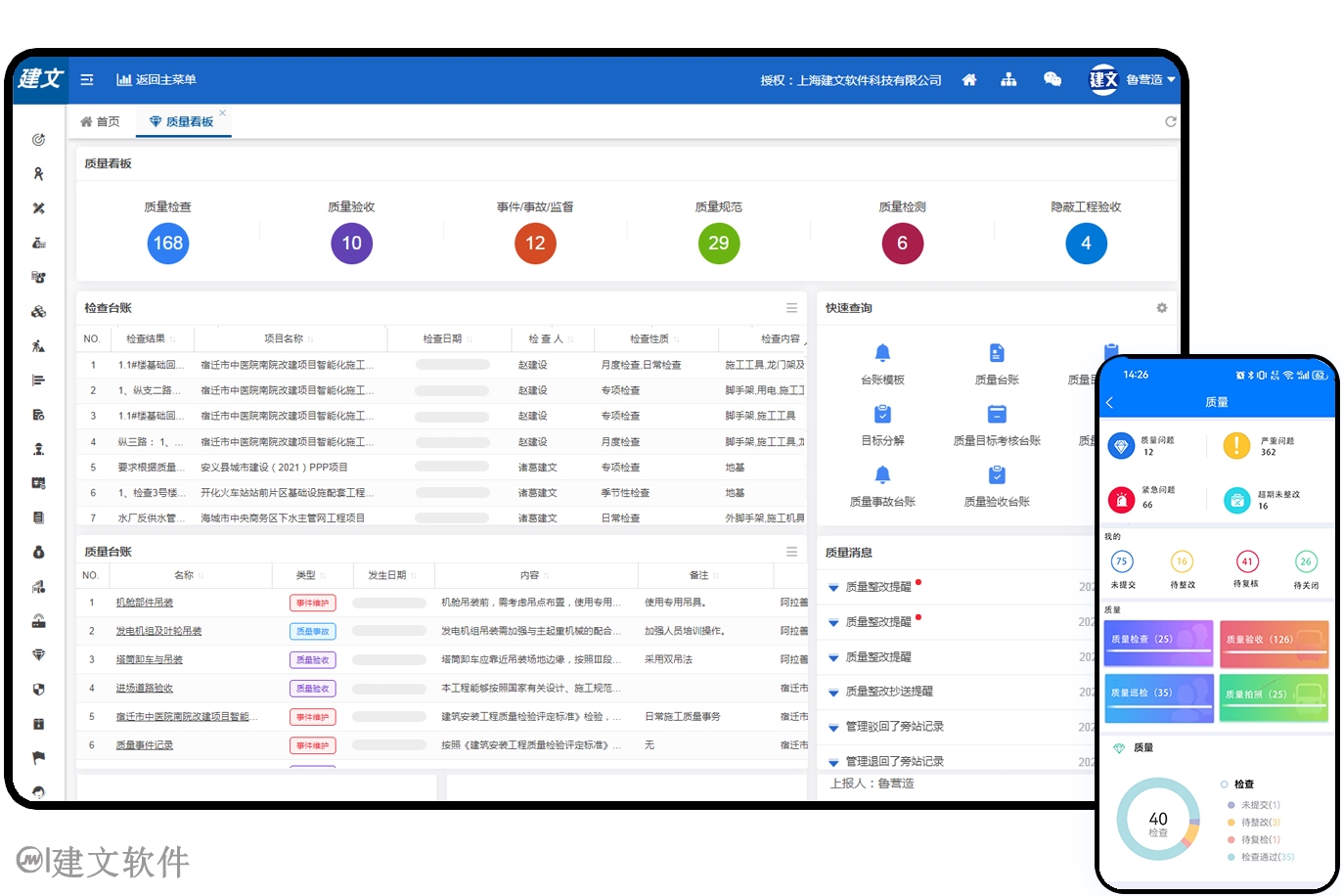
Task: Expand the first 质量整改提醒 message
Action: (833, 588)
